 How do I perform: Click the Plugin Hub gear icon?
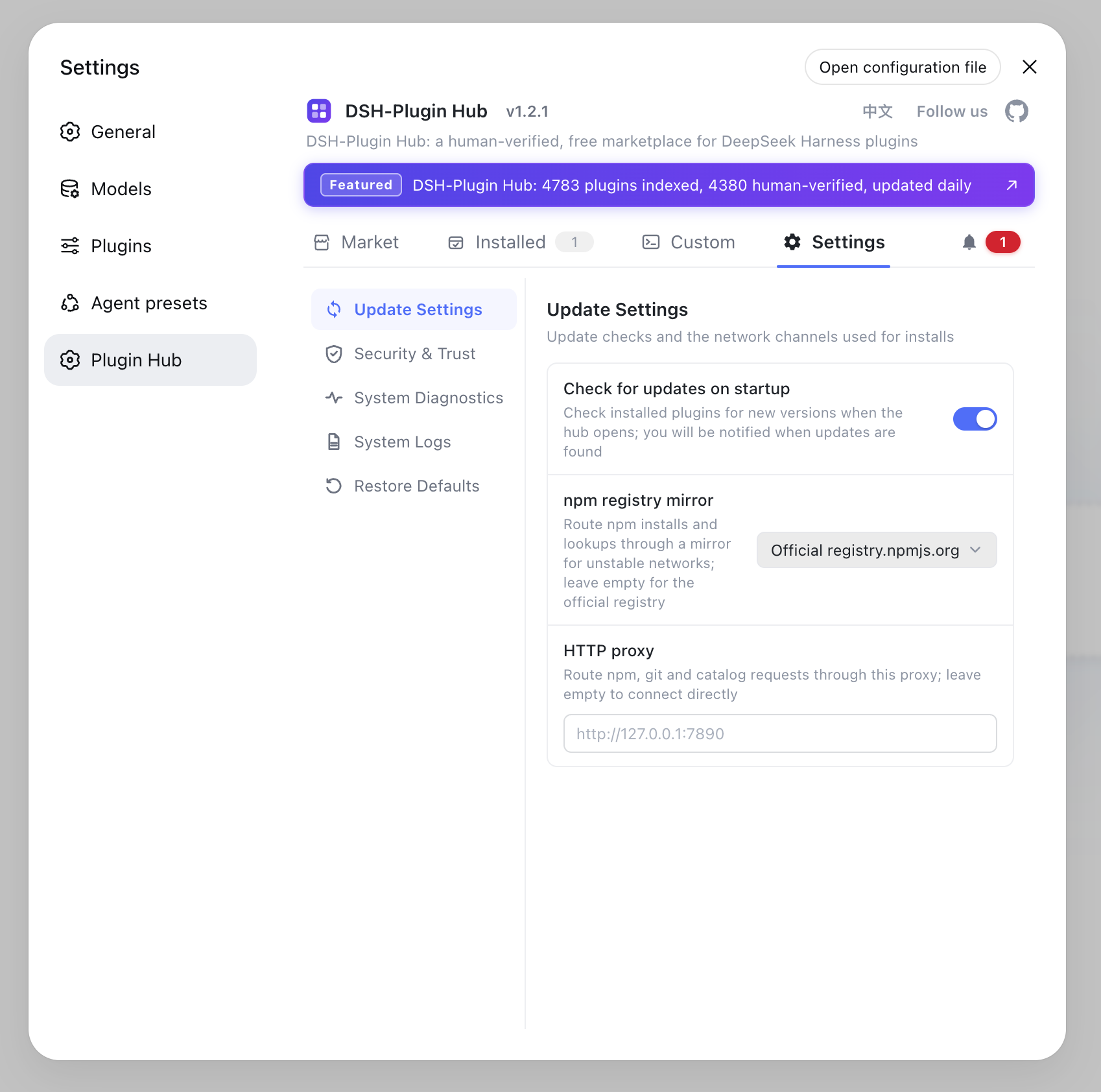[x=70, y=360]
